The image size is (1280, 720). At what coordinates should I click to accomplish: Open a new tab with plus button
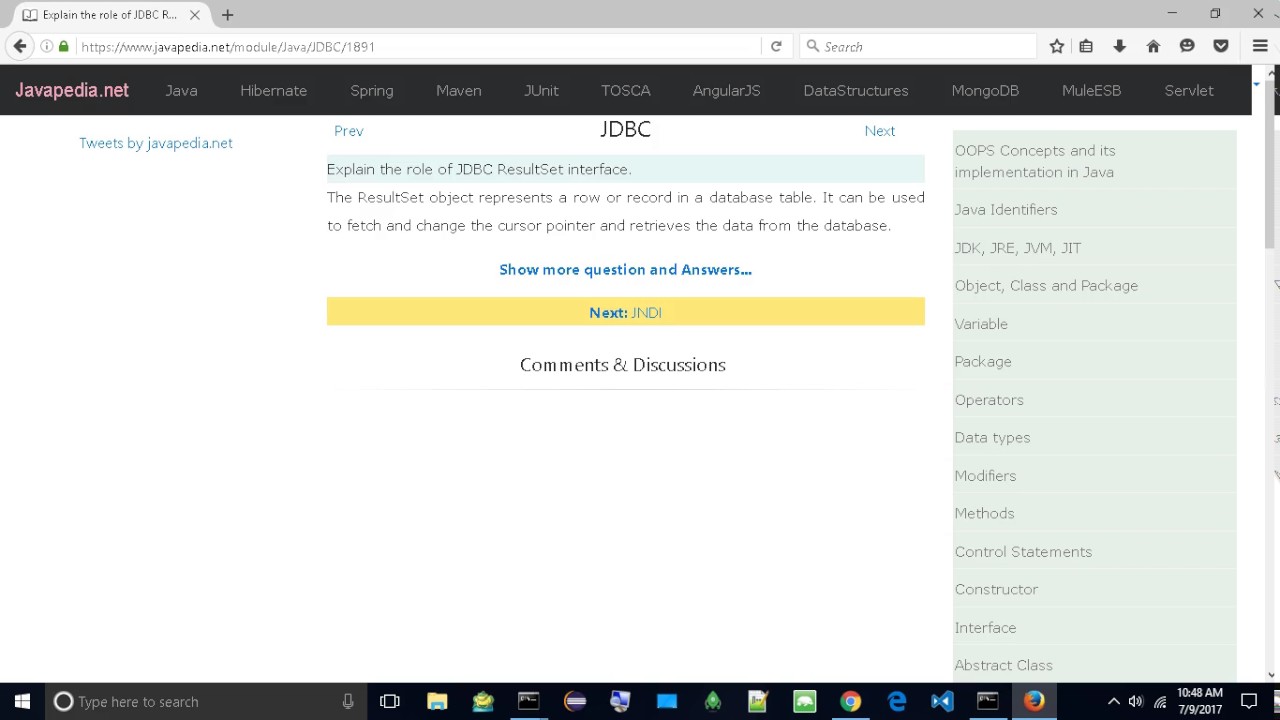(x=228, y=15)
